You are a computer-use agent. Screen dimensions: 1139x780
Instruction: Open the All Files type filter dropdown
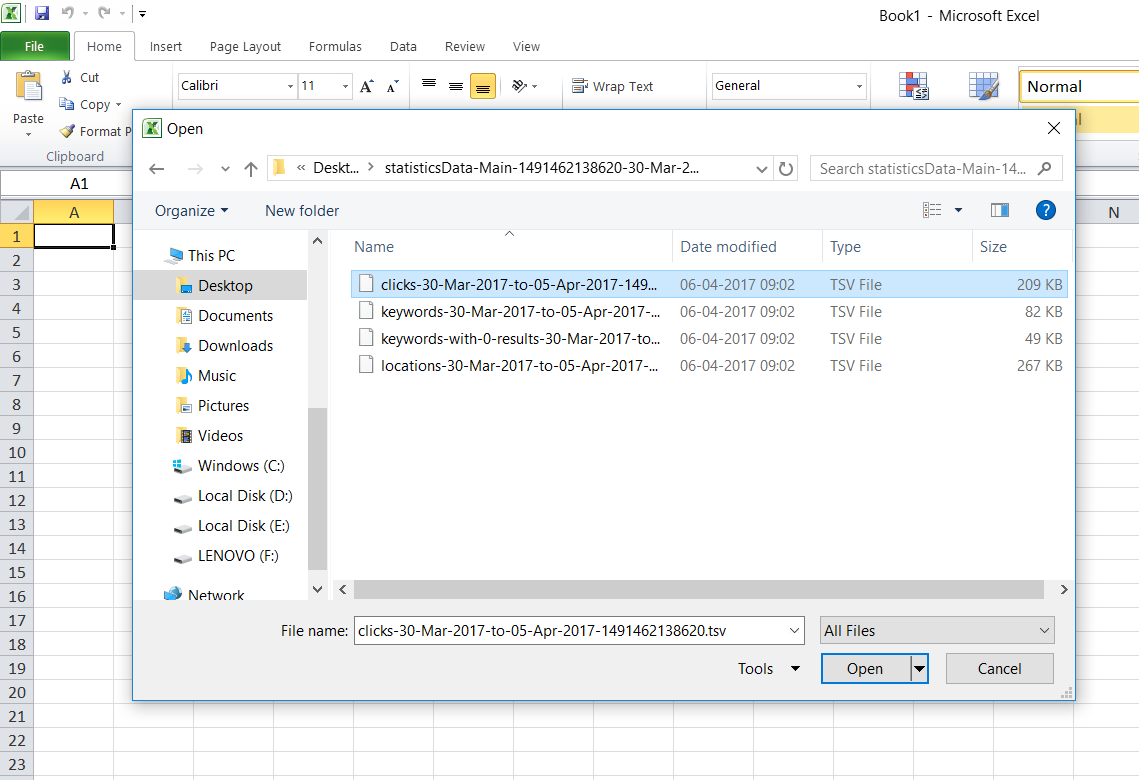[x=937, y=630]
